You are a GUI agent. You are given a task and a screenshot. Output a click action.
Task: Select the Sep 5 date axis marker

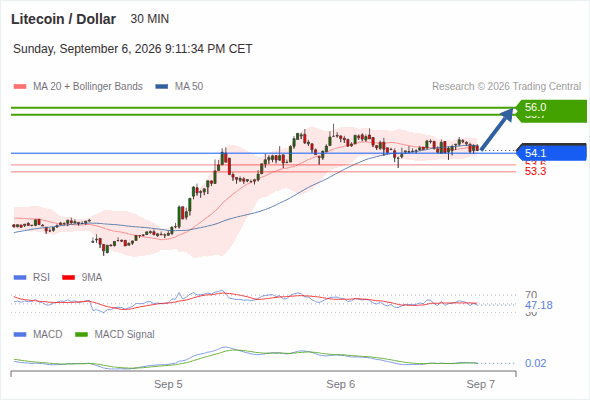168,384
